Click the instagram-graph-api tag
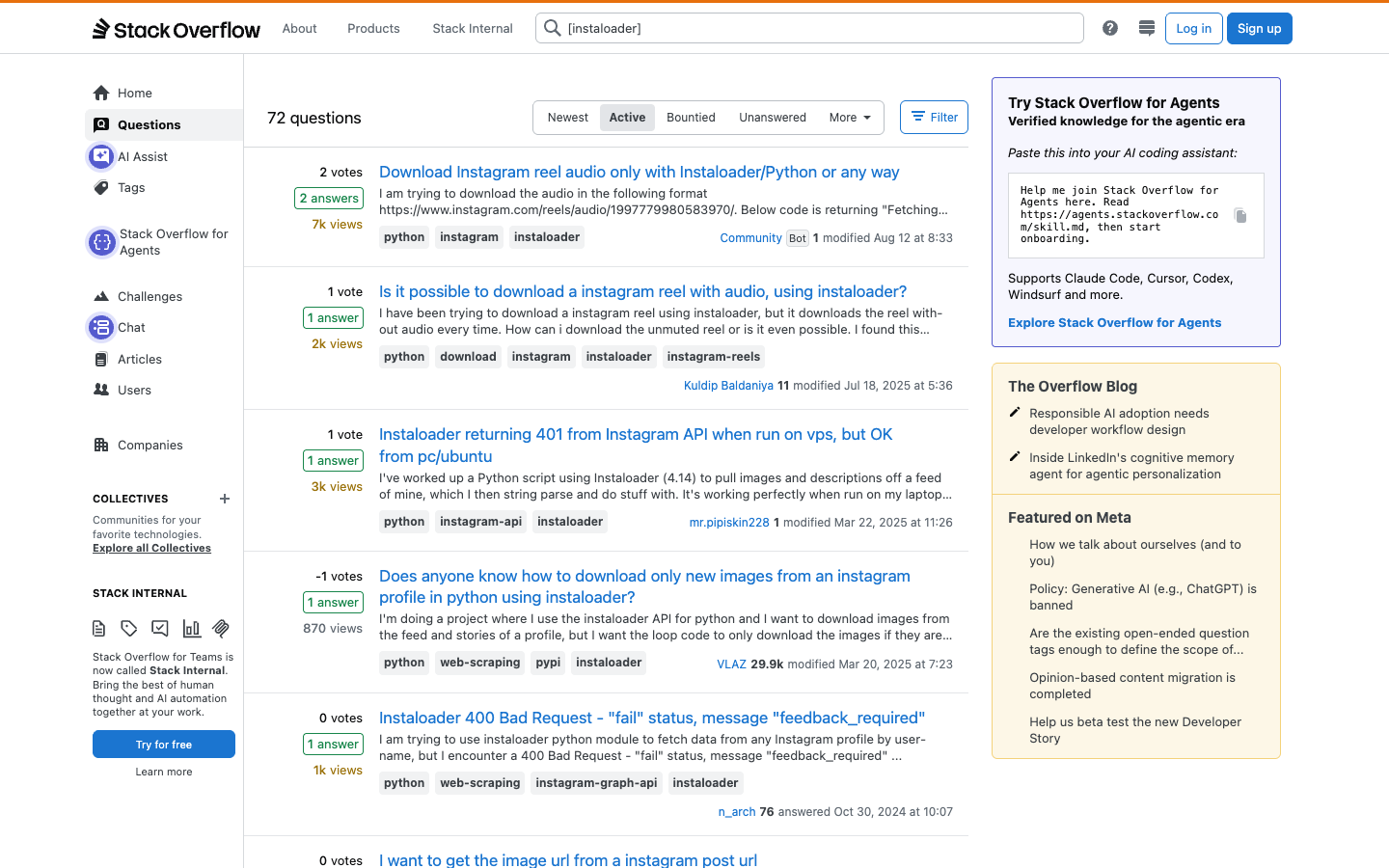This screenshot has width=1389, height=868. coord(596,783)
